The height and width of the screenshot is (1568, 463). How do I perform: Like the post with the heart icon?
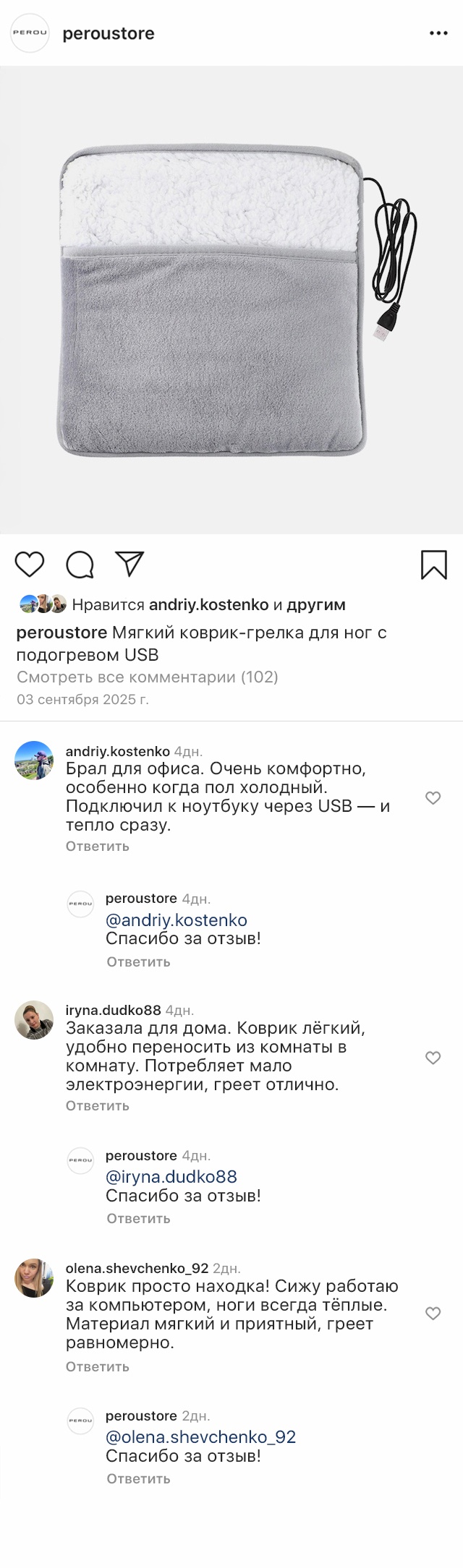pos(30,564)
